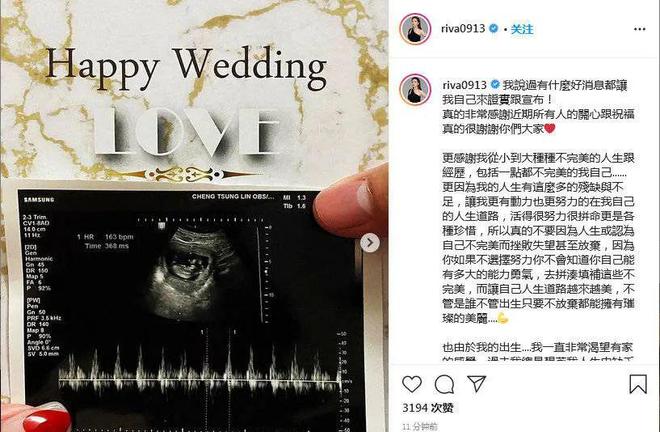View the 3194 次赞 likes list

[428, 408]
